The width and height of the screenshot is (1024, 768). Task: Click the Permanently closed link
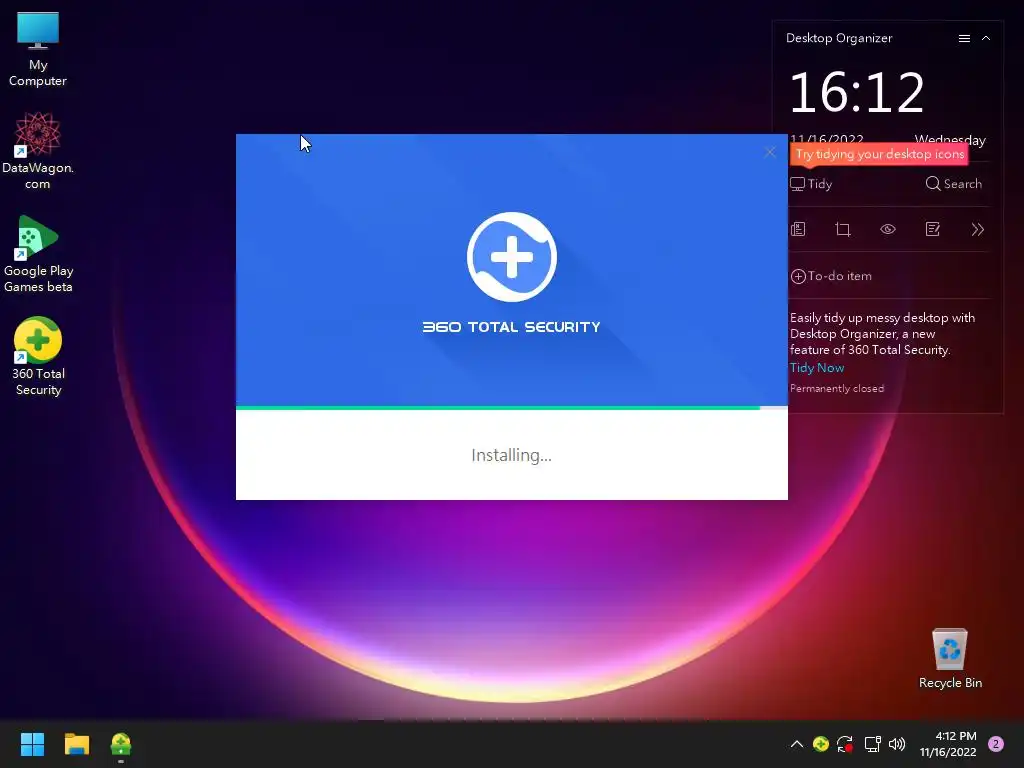pyautogui.click(x=837, y=389)
